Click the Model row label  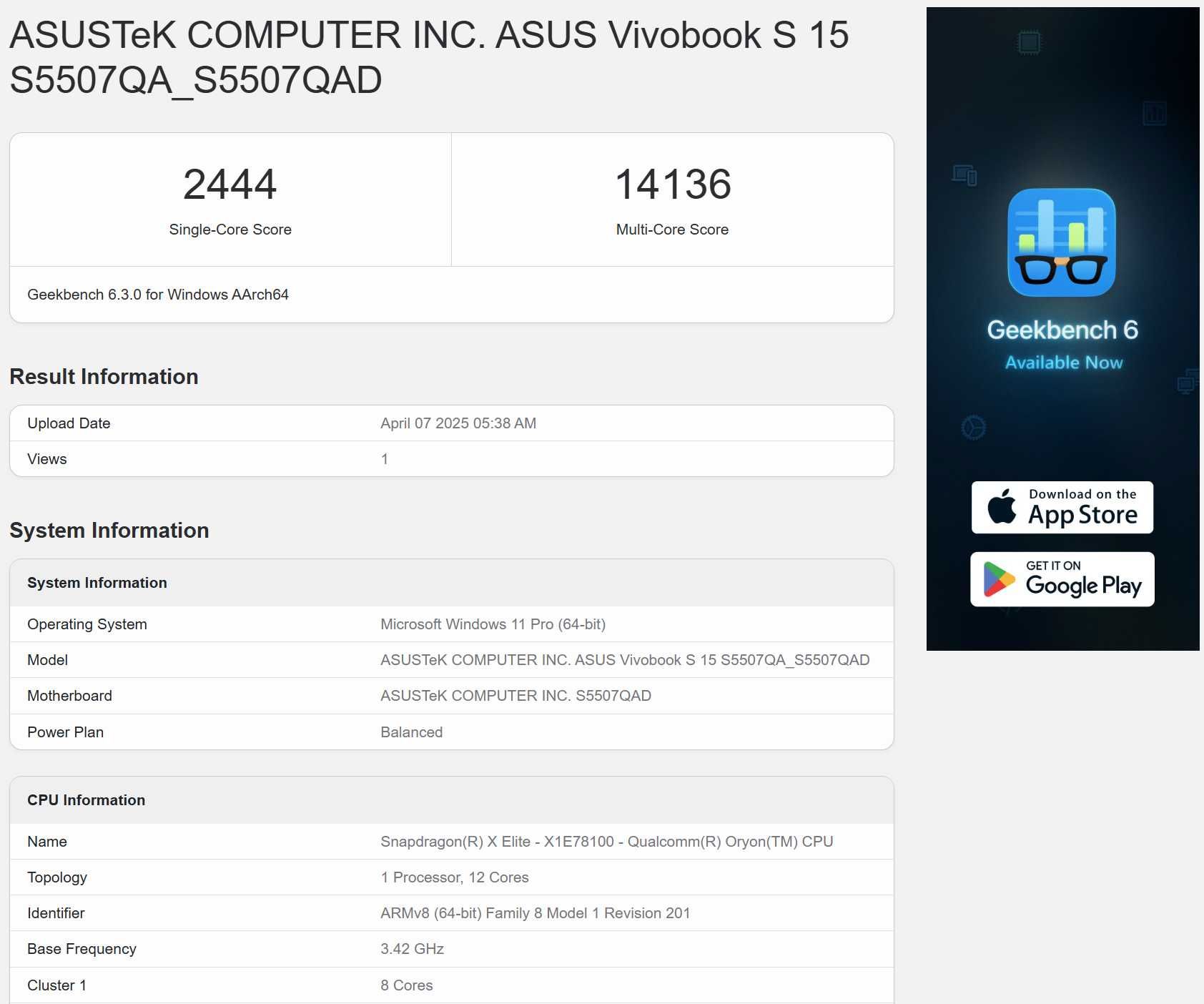pyautogui.click(x=47, y=660)
